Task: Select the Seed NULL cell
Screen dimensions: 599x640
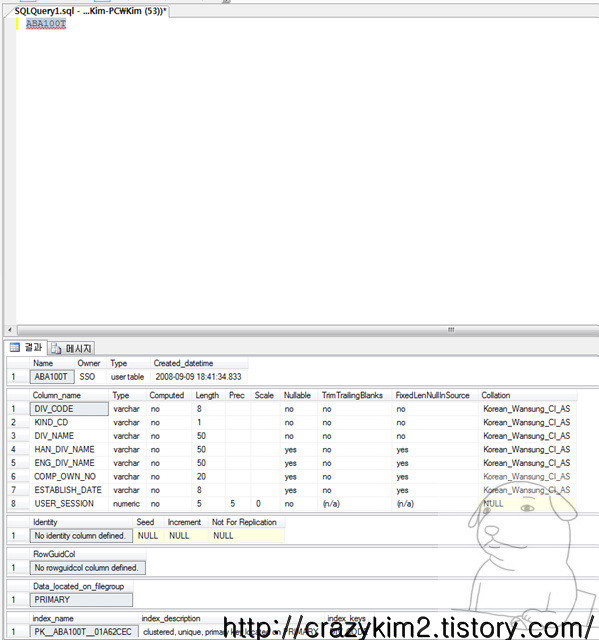Action: [149, 536]
